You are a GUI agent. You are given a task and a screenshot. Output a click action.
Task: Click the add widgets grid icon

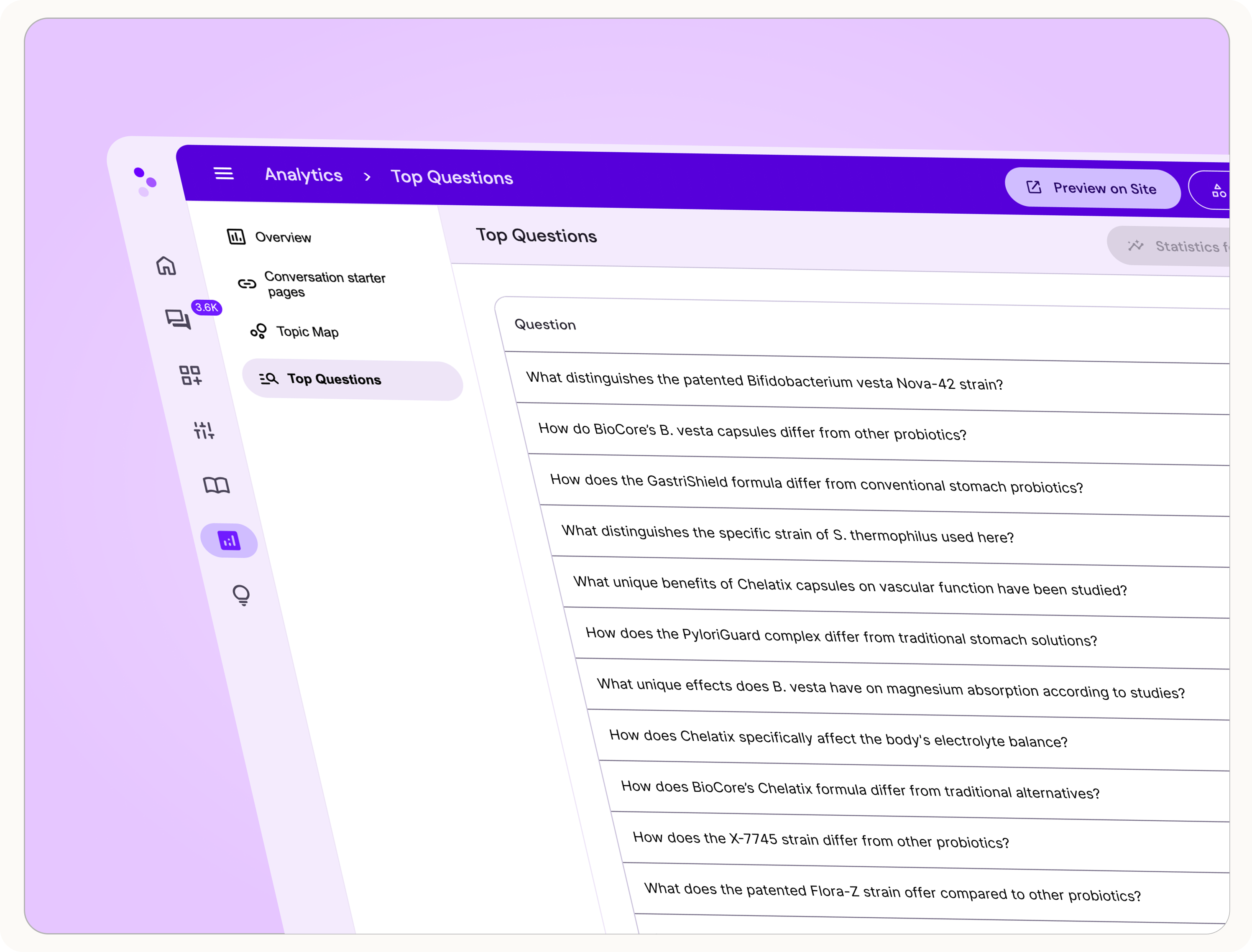(x=190, y=375)
